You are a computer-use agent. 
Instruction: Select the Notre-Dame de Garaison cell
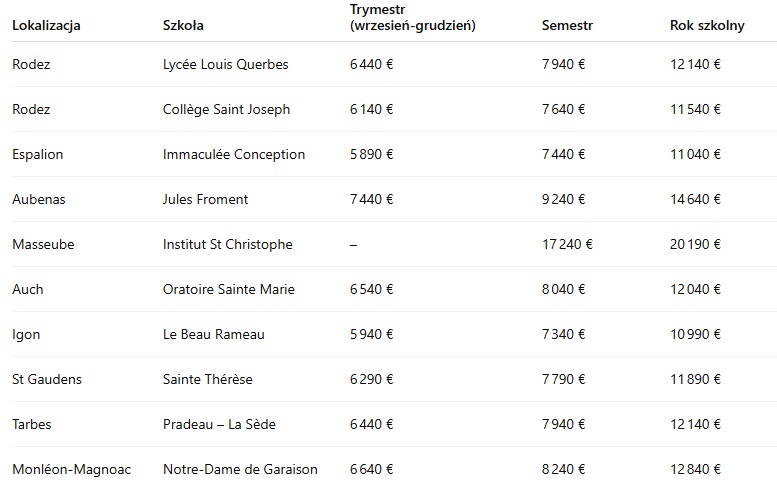(240, 470)
